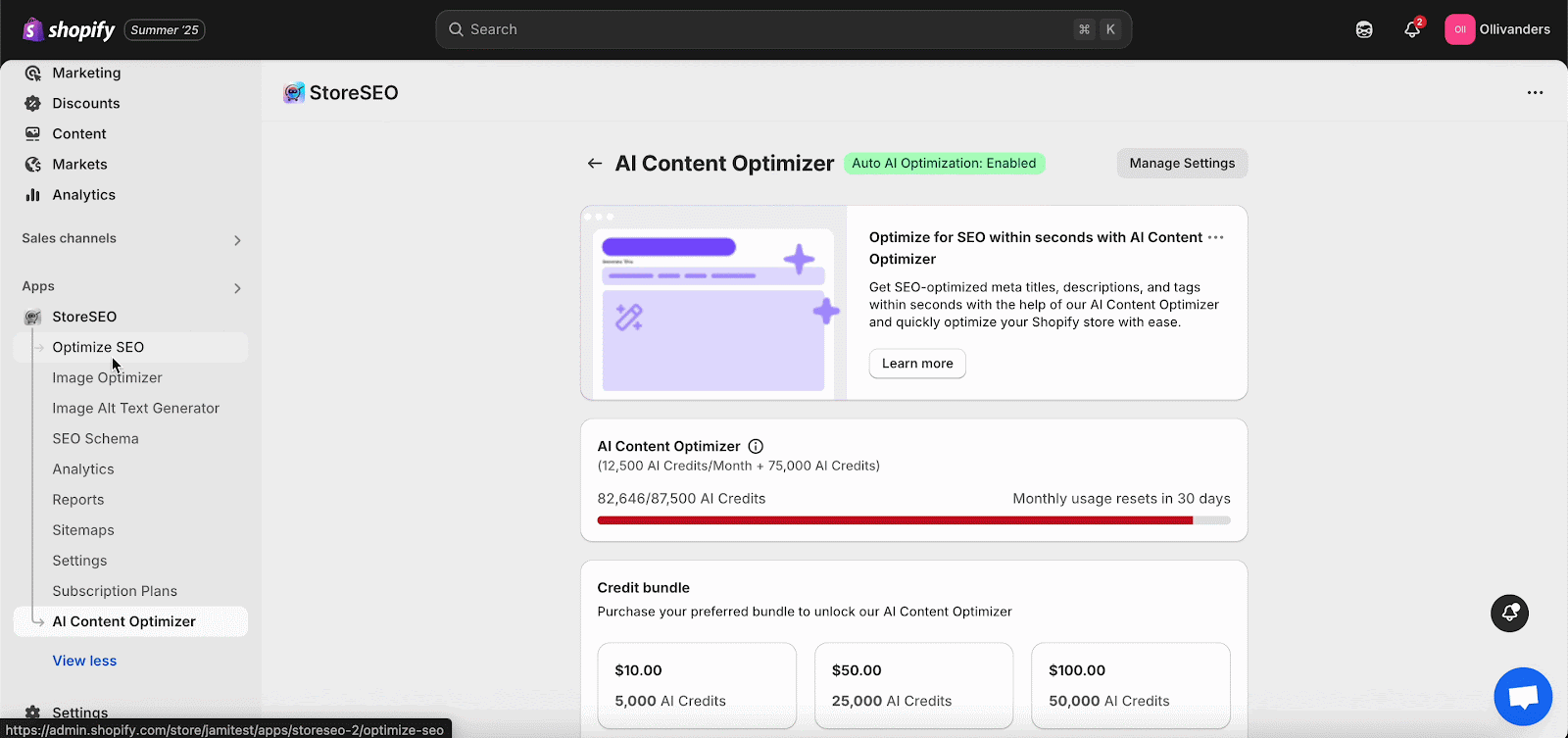Expand the Sales channels chevron
Image resolution: width=1568 pixels, height=738 pixels.
pyautogui.click(x=237, y=240)
